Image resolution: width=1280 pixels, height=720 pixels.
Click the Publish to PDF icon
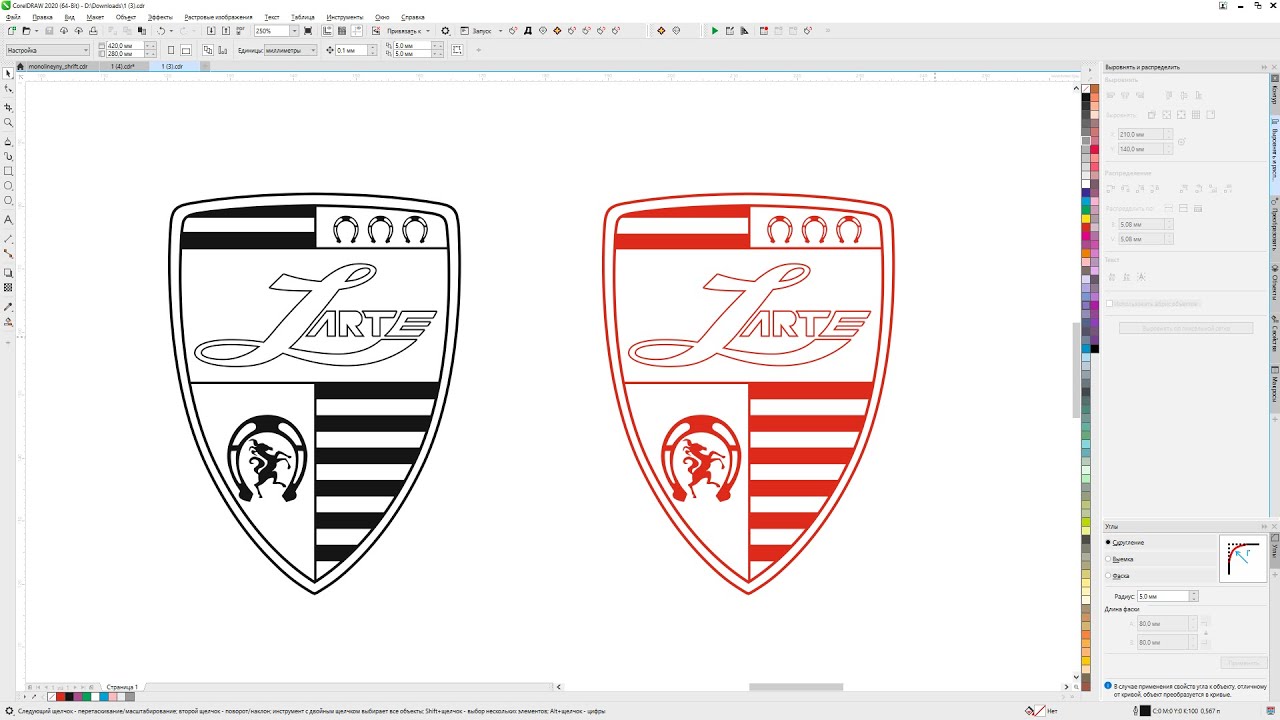pyautogui.click(x=240, y=31)
